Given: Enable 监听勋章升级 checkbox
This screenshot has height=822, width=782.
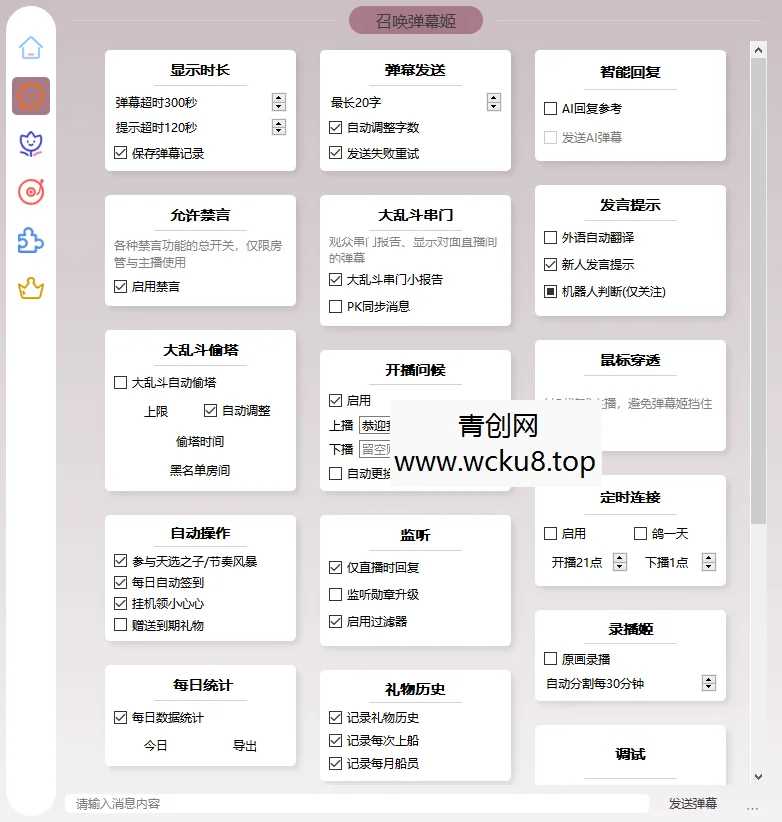Looking at the screenshot, I should tap(335, 594).
